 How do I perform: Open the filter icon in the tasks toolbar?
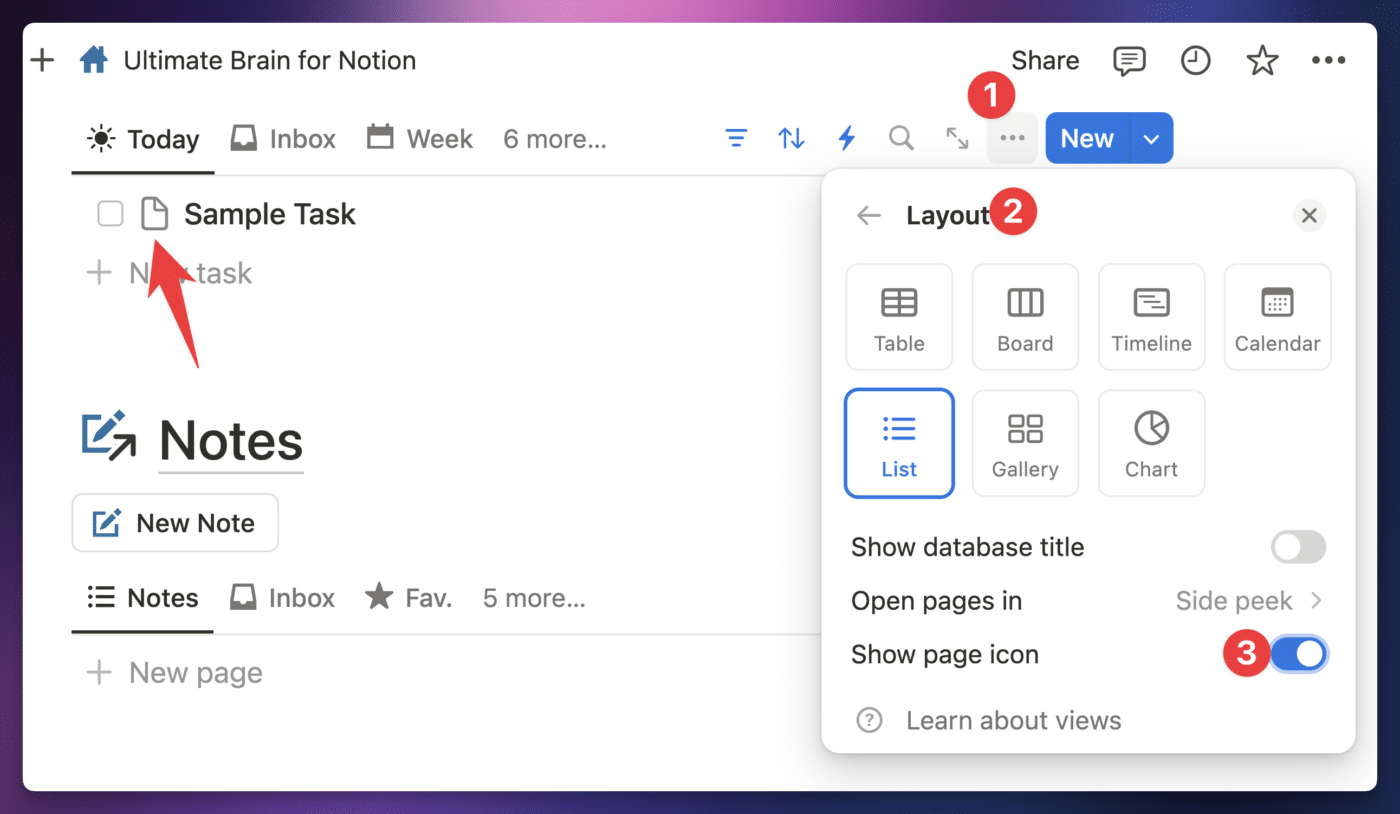pyautogui.click(x=736, y=138)
